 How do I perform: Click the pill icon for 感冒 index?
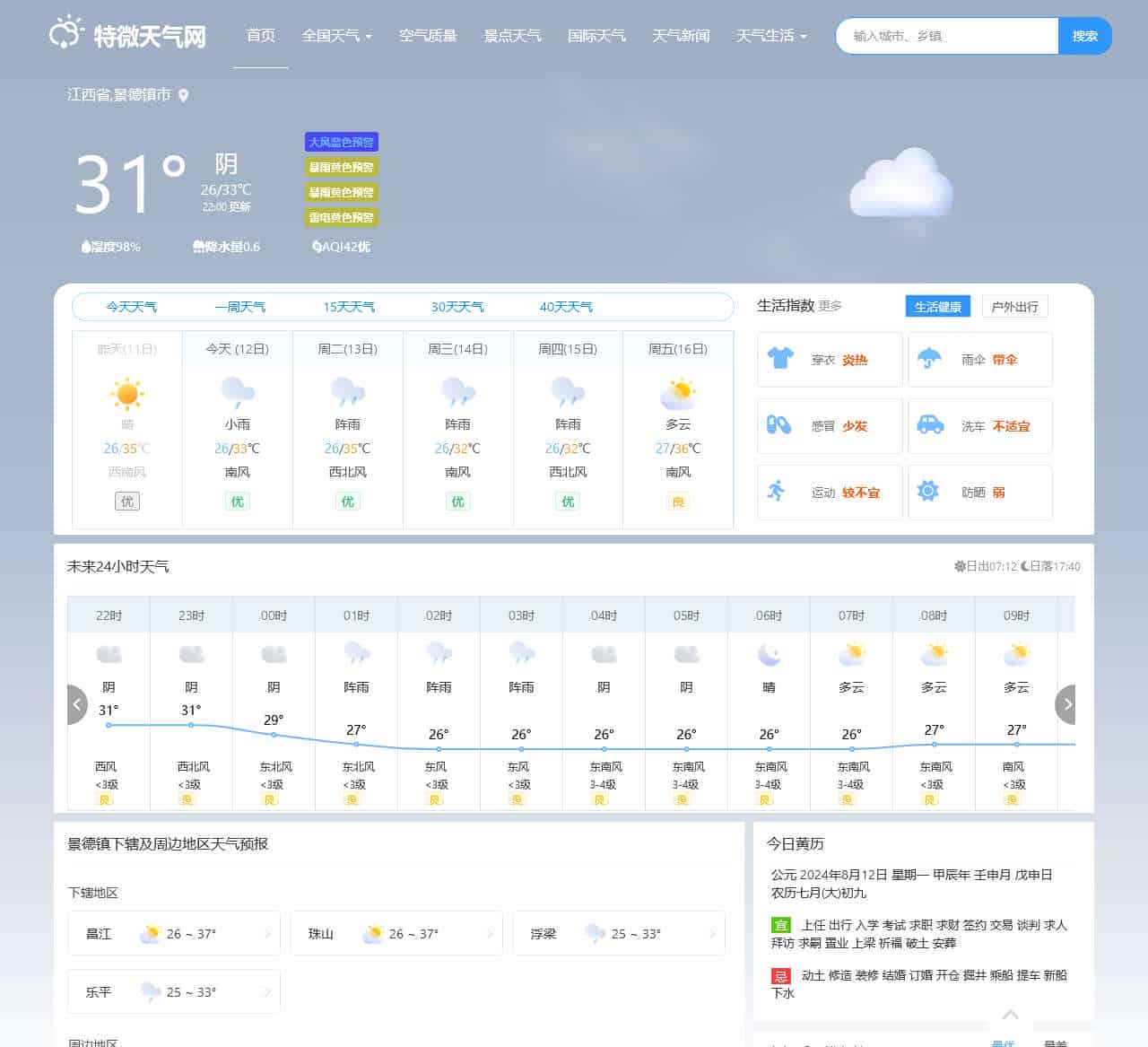click(x=778, y=425)
